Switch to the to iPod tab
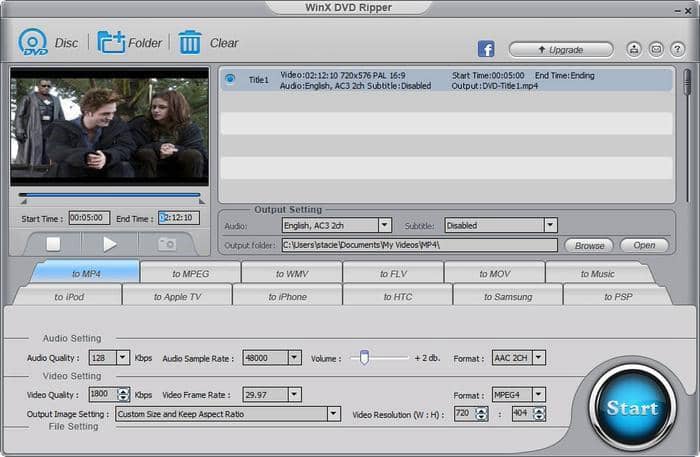 (69, 296)
